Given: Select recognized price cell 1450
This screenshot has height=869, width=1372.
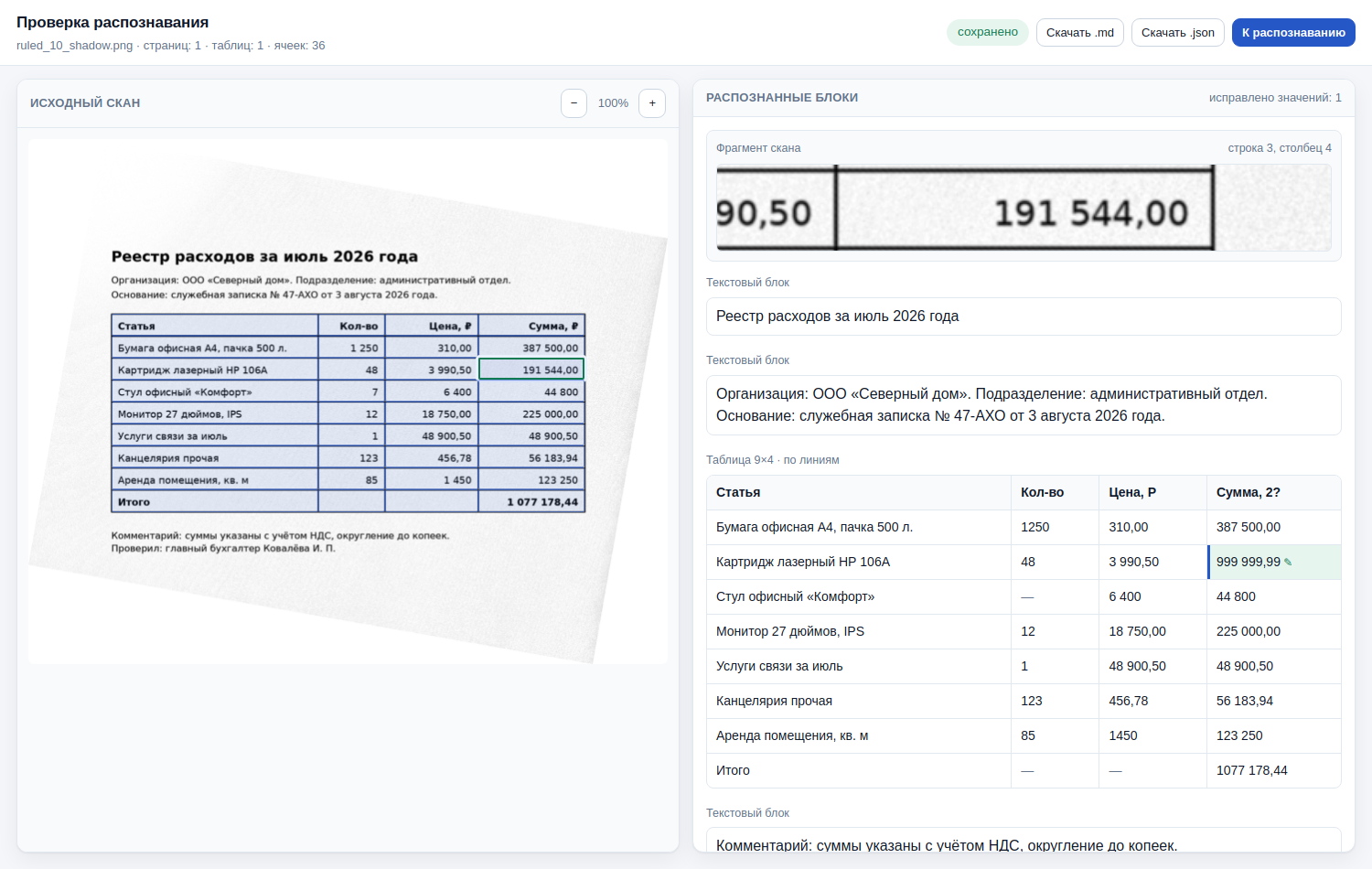Looking at the screenshot, I should (x=1153, y=736).
